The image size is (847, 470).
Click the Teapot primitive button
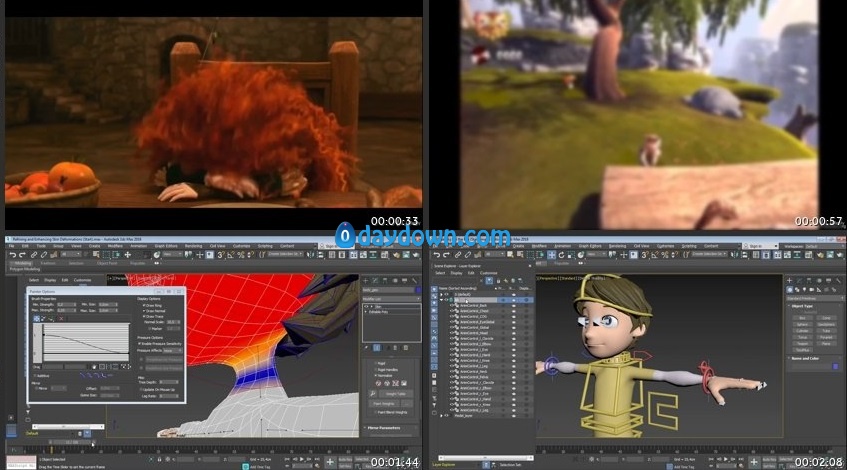(x=802, y=344)
